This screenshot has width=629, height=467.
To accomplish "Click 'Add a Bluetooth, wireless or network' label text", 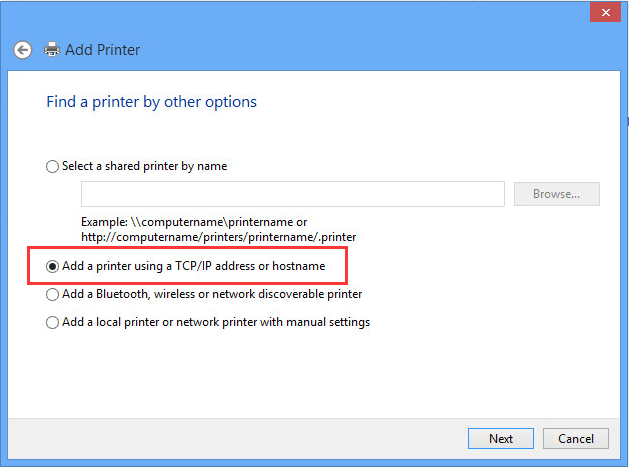I will (212, 295).
